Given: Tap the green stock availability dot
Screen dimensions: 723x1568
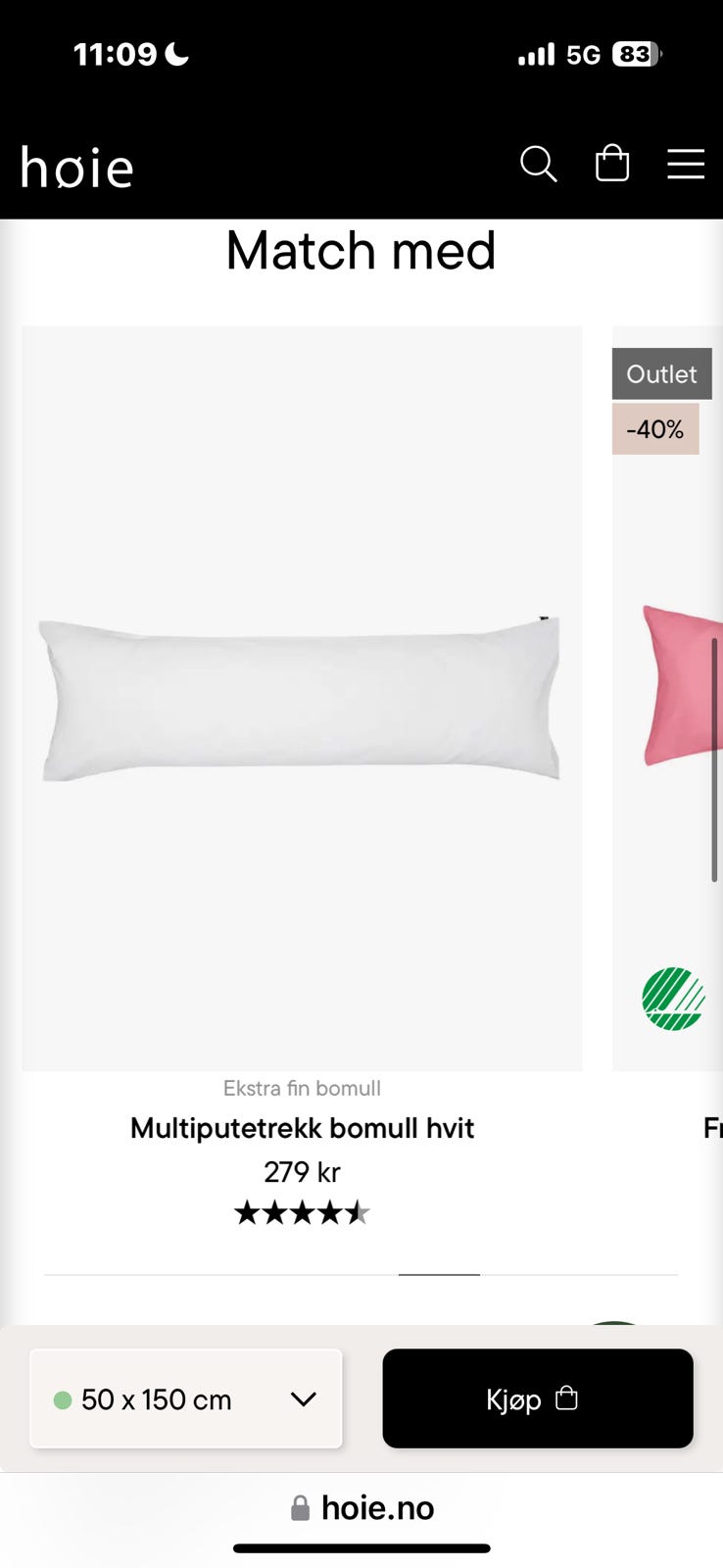Looking at the screenshot, I should point(63,1399).
